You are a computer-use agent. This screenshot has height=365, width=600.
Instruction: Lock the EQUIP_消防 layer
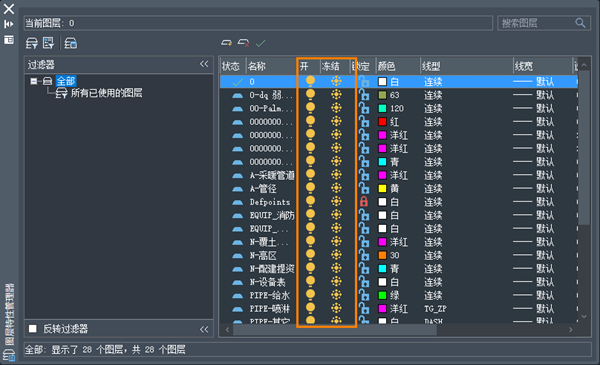point(364,215)
